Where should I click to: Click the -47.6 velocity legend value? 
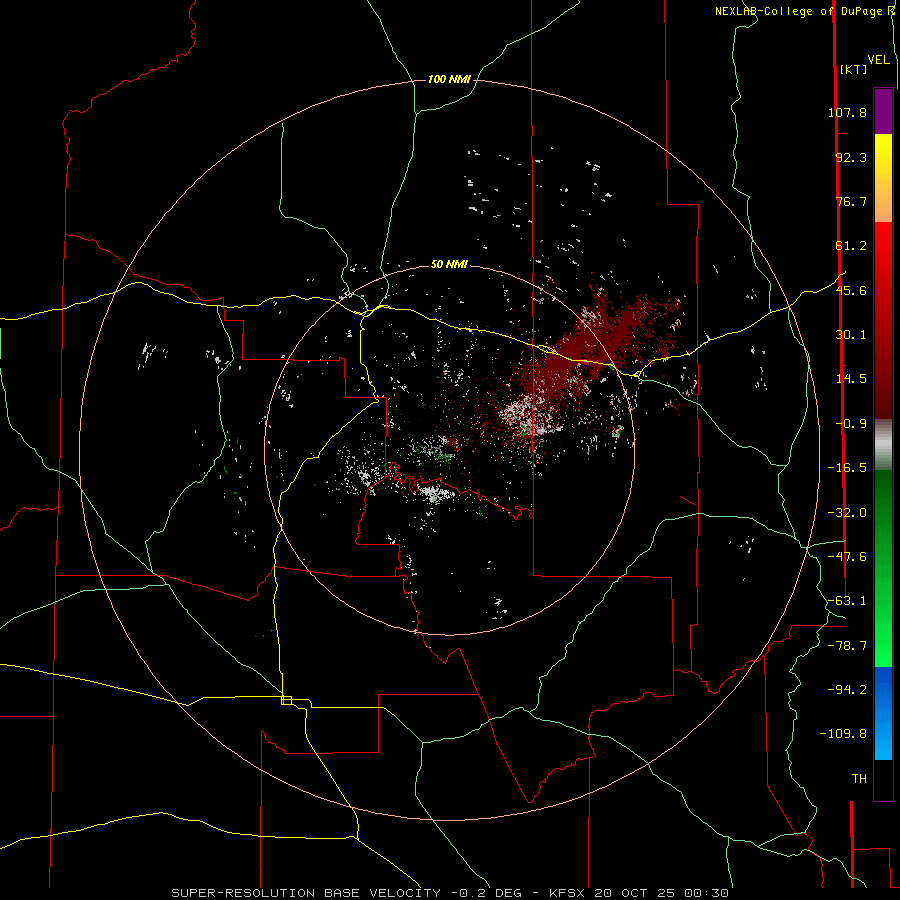click(847, 557)
